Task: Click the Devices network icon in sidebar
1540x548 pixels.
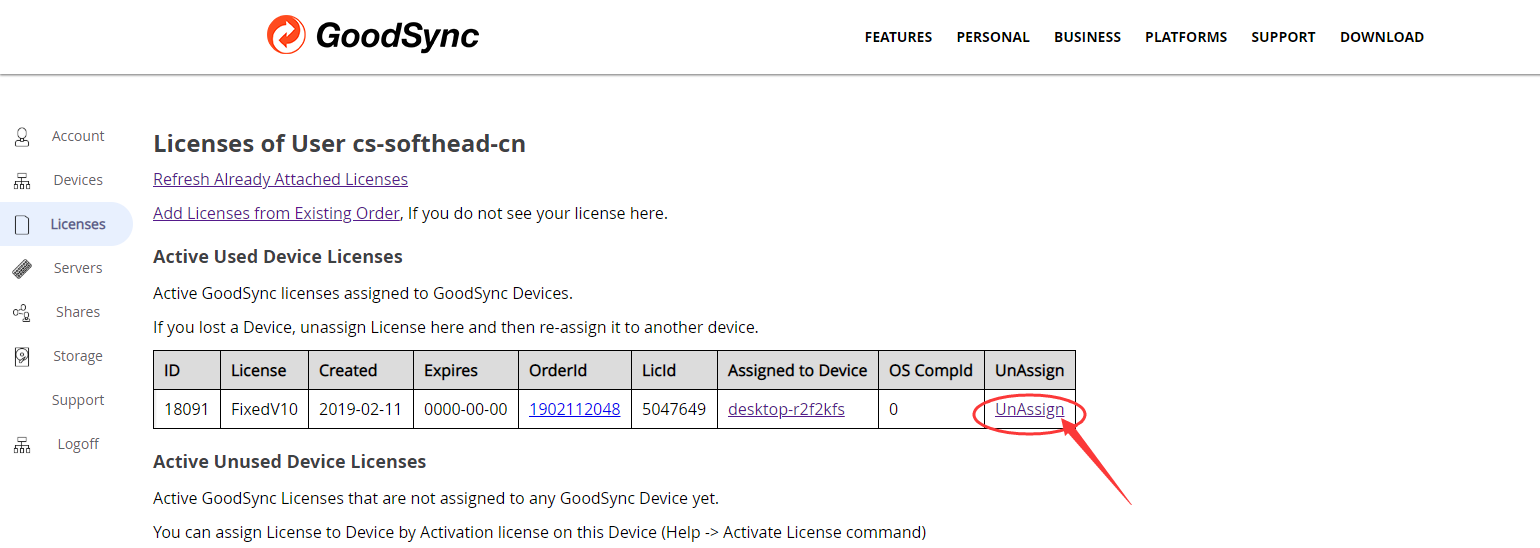Action: (22, 181)
